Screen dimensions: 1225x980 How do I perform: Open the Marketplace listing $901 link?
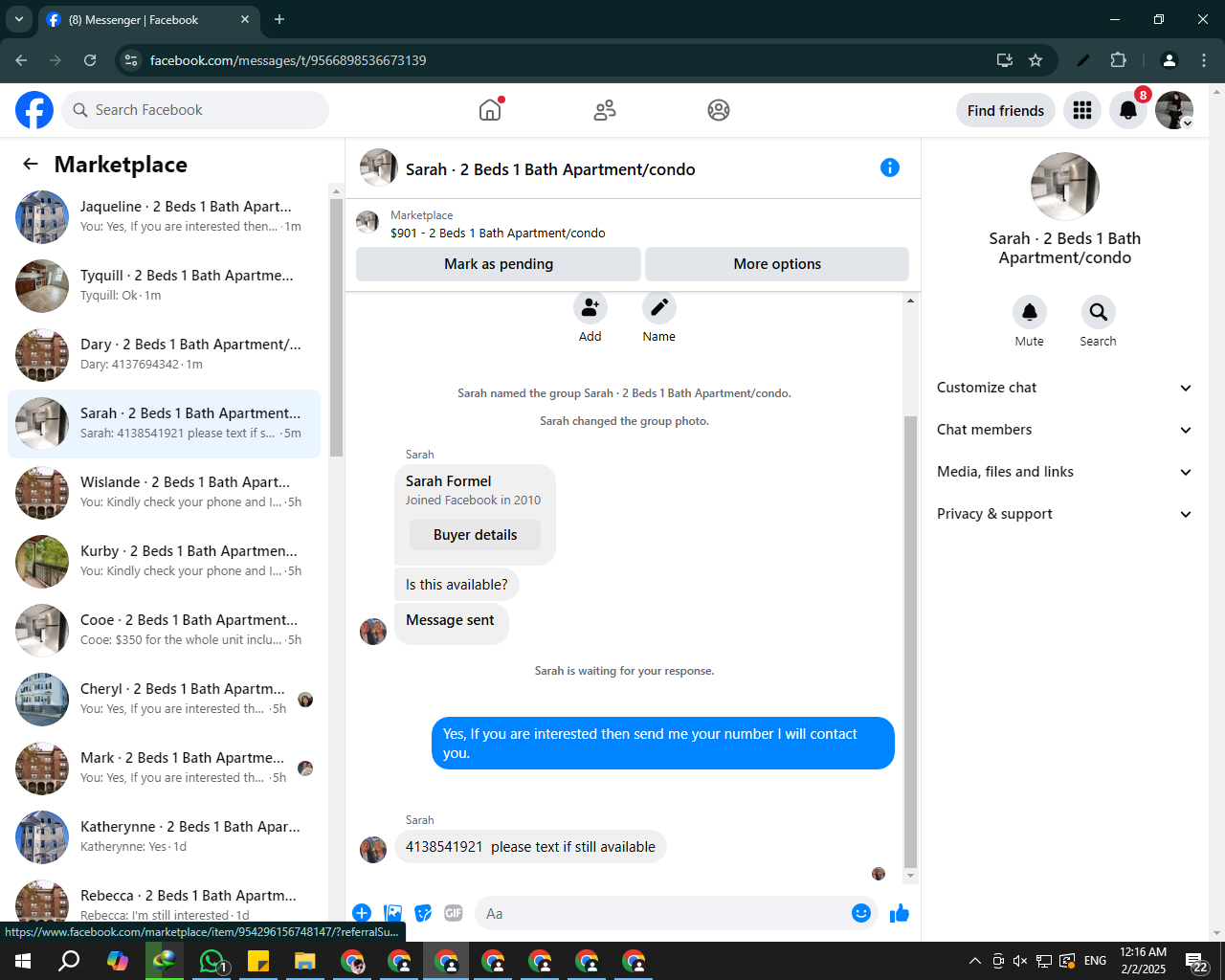(498, 233)
